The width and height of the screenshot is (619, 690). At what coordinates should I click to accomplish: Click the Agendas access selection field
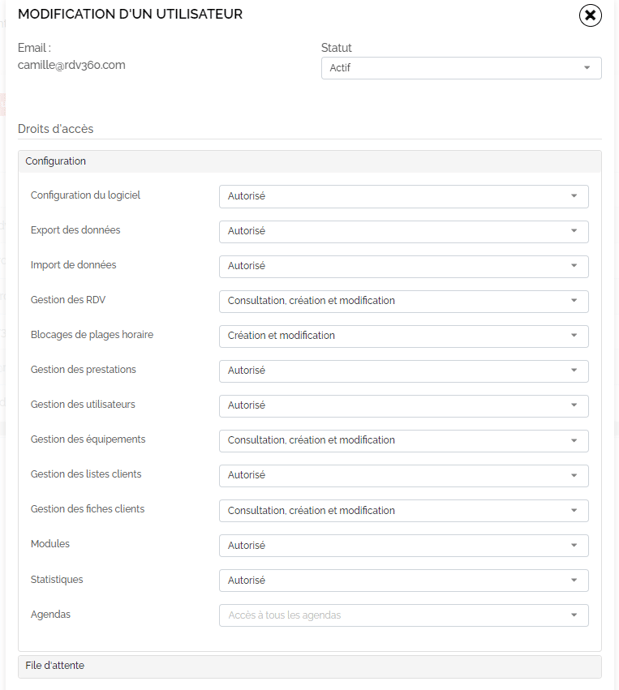click(403, 615)
